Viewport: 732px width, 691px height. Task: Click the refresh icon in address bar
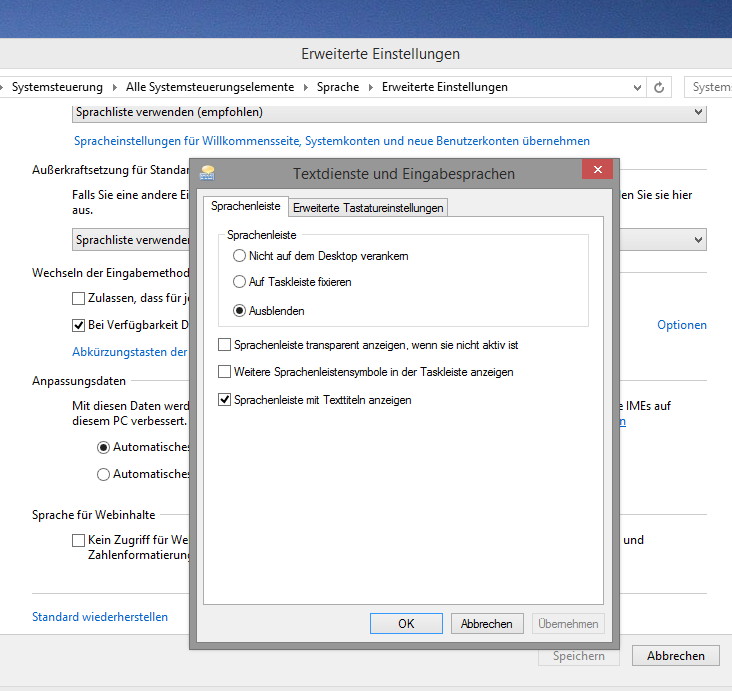(x=659, y=87)
